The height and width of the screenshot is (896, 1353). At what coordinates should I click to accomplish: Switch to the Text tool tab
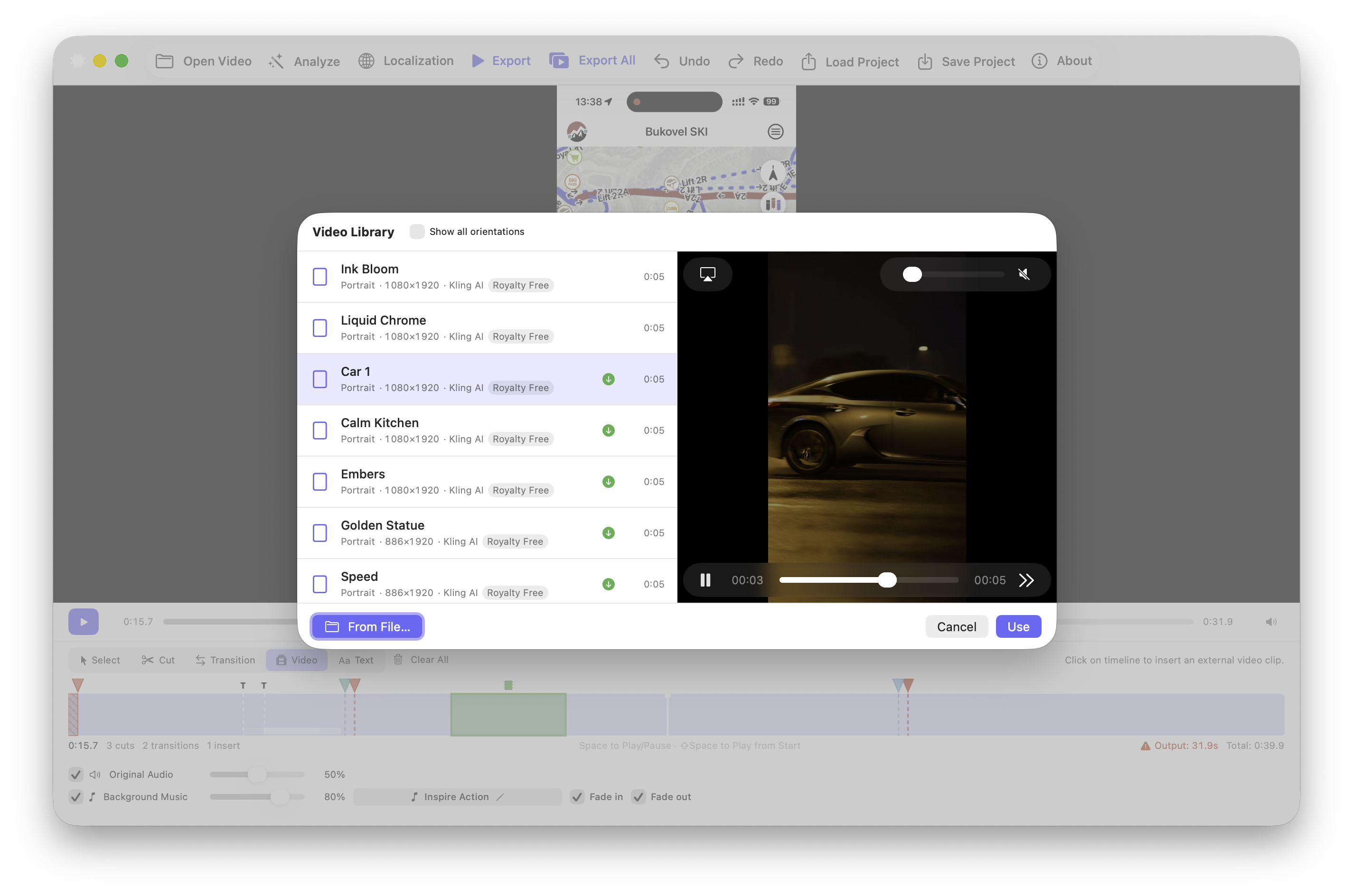click(x=356, y=660)
